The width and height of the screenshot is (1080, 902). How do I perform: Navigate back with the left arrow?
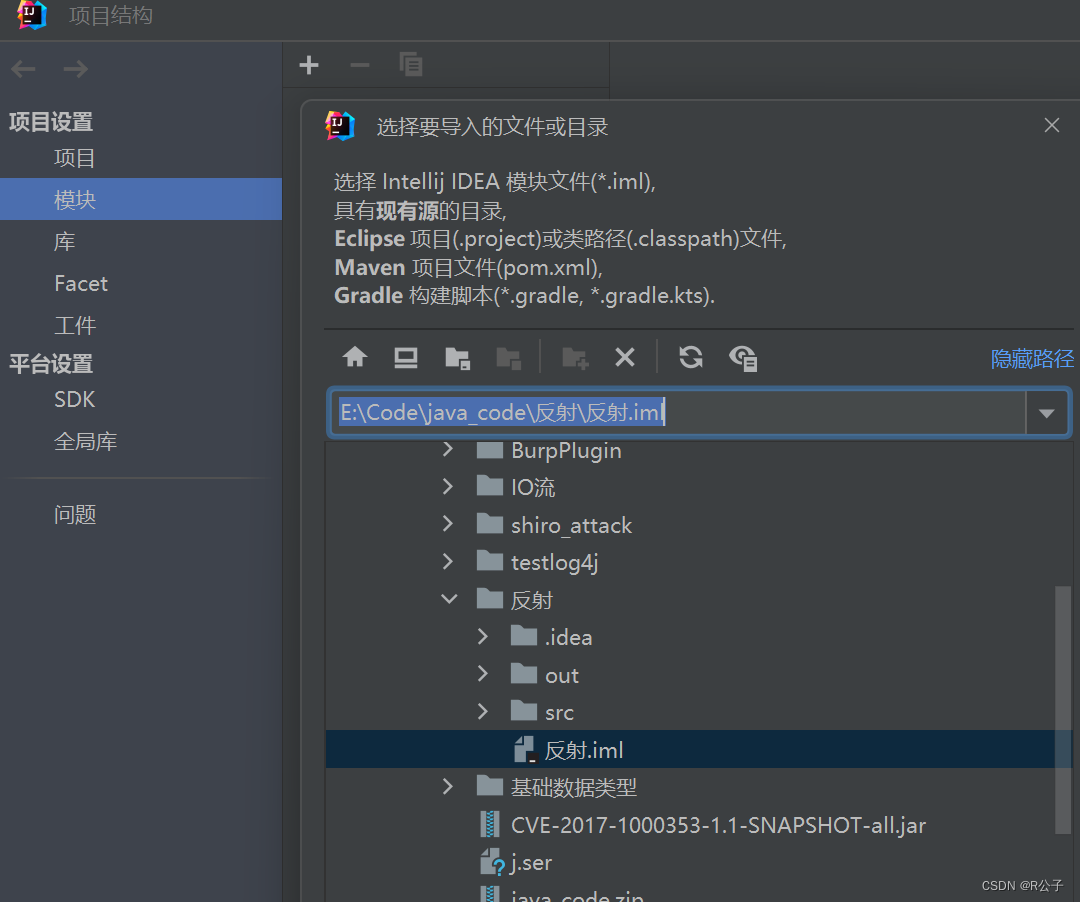23,69
